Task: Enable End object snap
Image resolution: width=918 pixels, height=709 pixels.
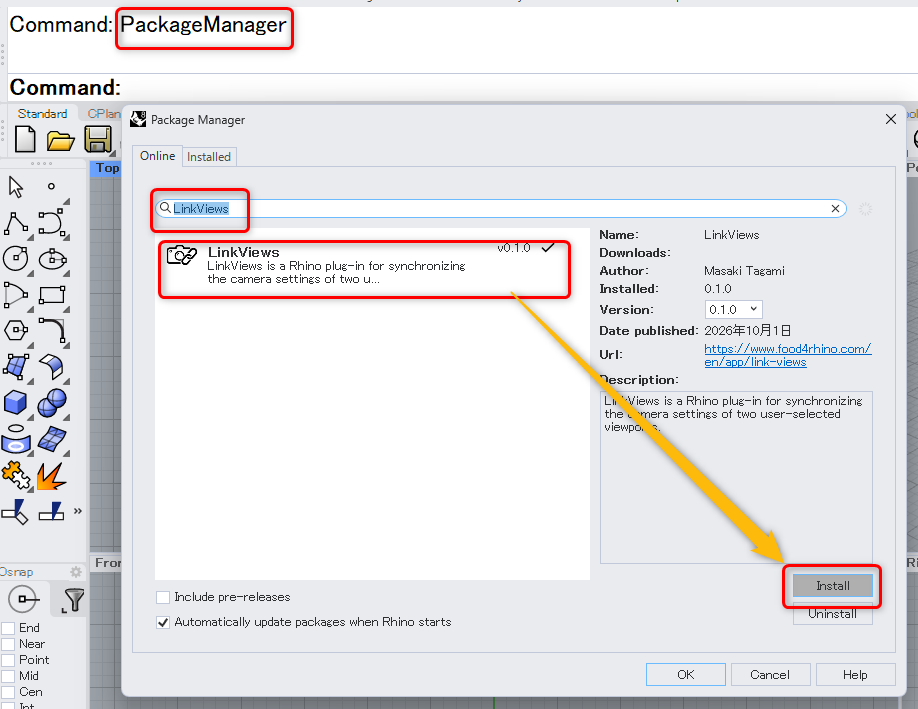Action: pos(8,628)
